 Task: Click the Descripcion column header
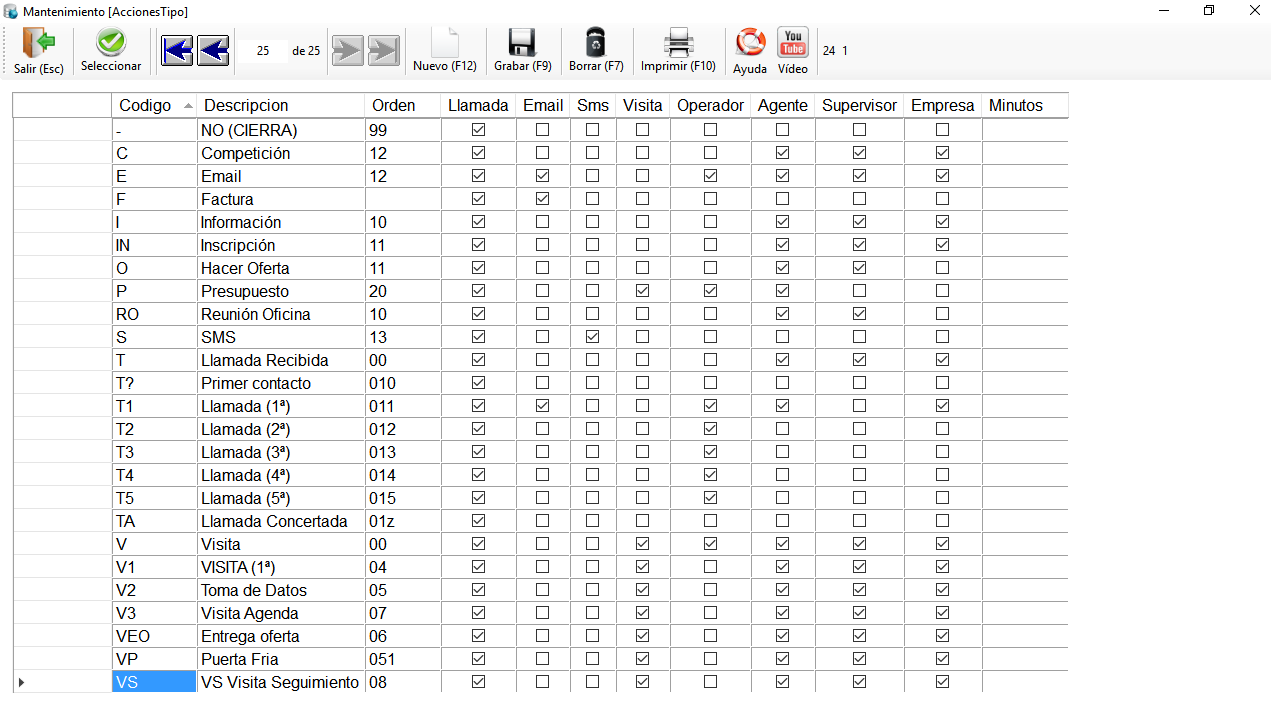[x=281, y=105]
